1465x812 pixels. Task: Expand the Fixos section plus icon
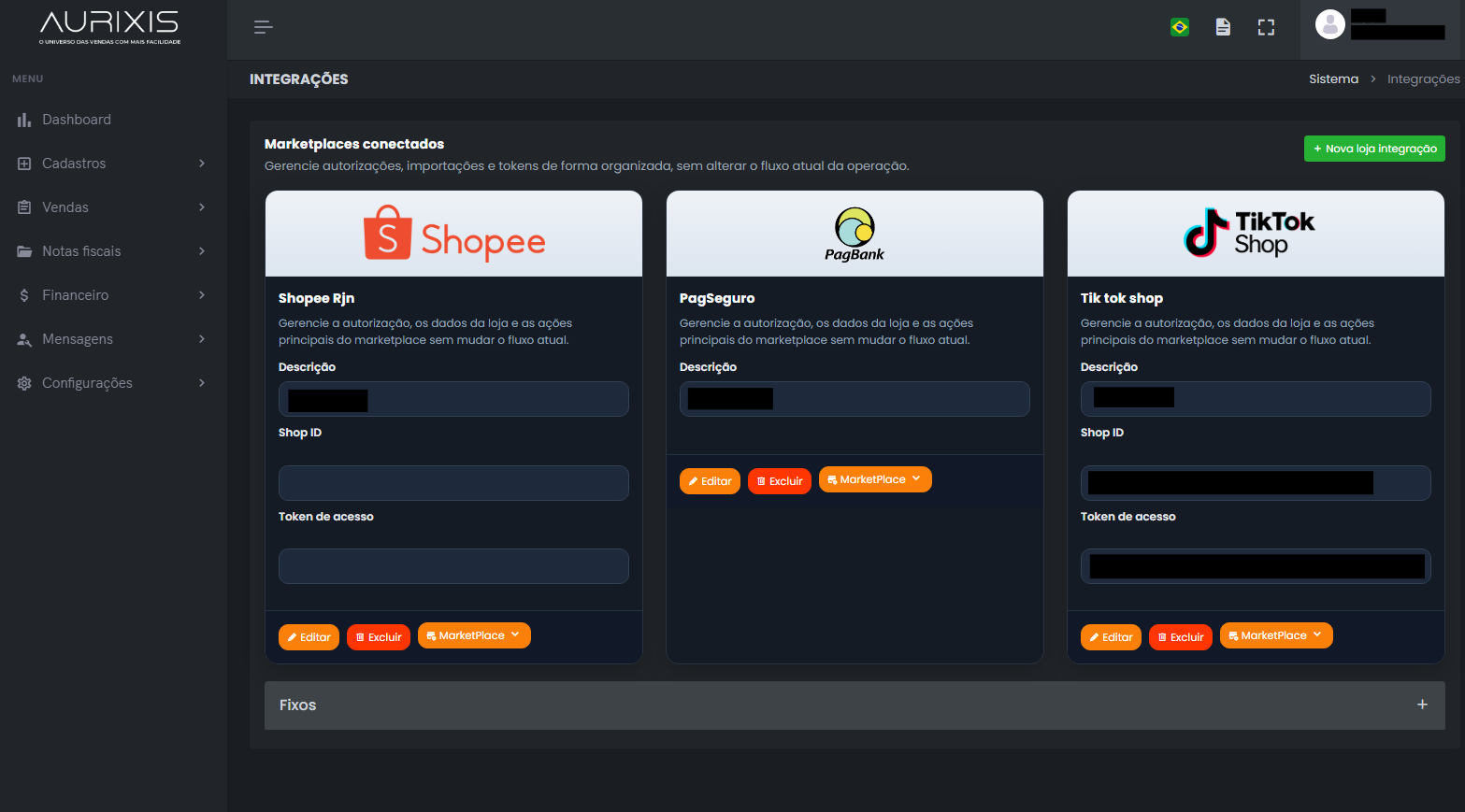click(1422, 705)
